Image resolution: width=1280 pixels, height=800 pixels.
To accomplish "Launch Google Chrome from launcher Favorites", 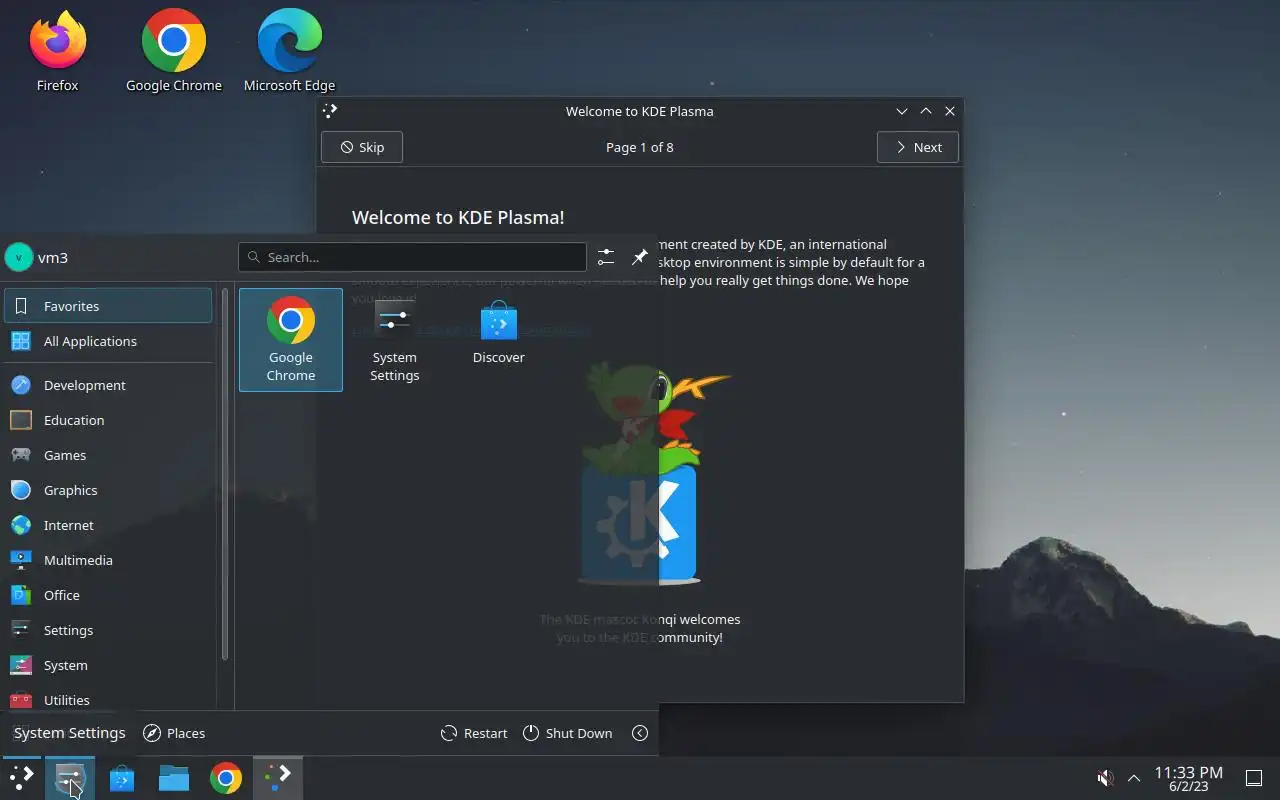I will pyautogui.click(x=291, y=340).
